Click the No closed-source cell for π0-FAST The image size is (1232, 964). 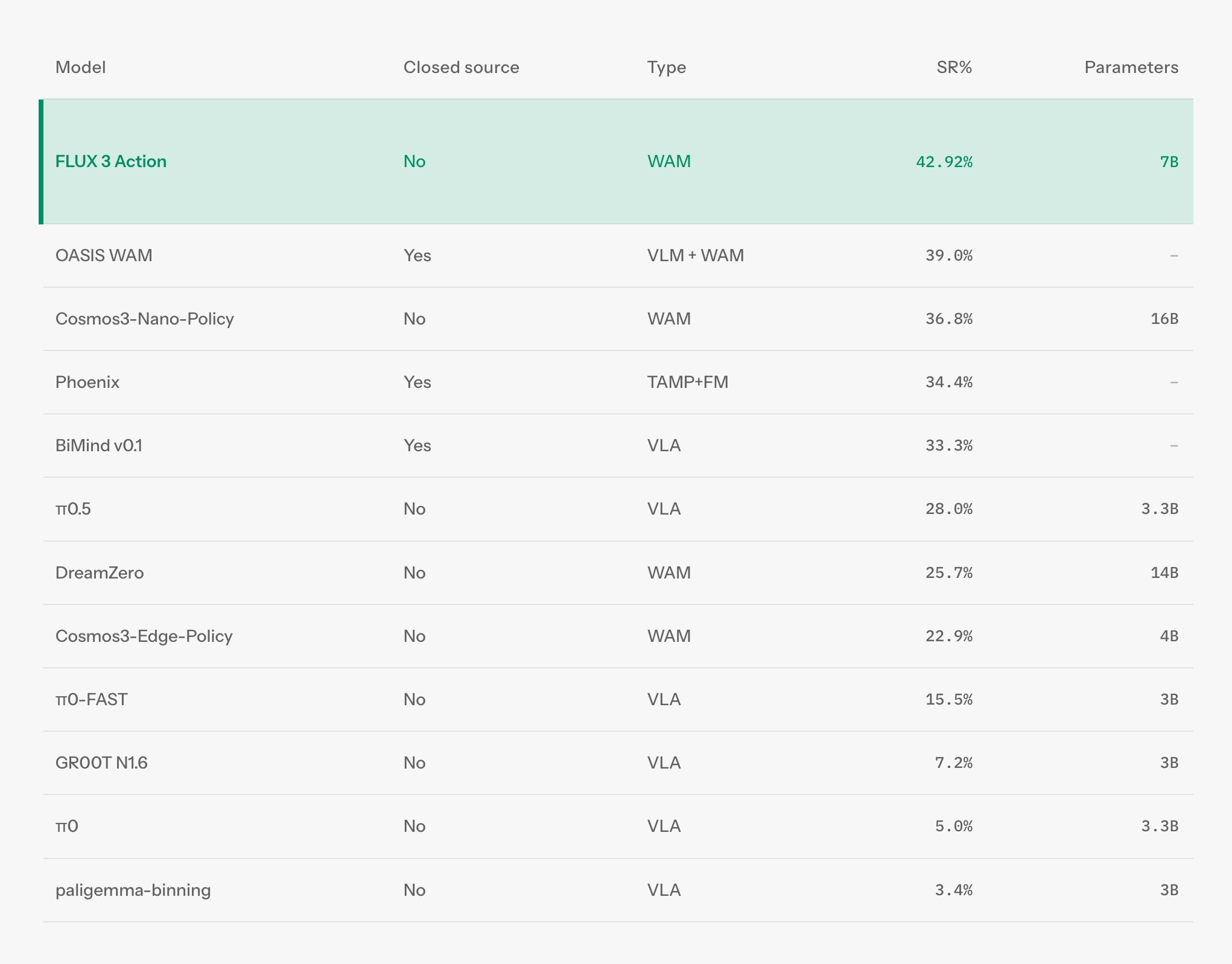tap(414, 699)
